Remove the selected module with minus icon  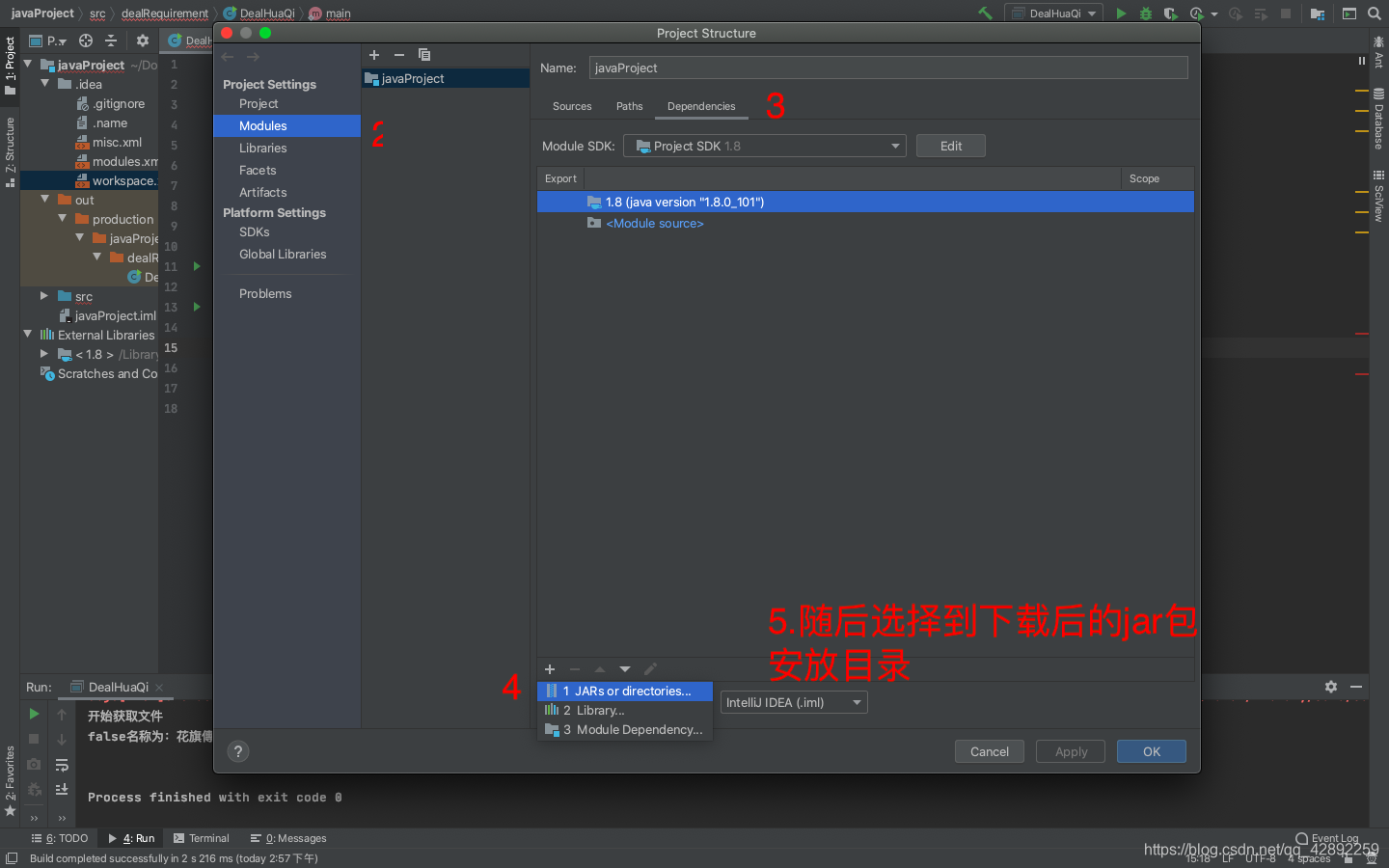pyautogui.click(x=399, y=55)
